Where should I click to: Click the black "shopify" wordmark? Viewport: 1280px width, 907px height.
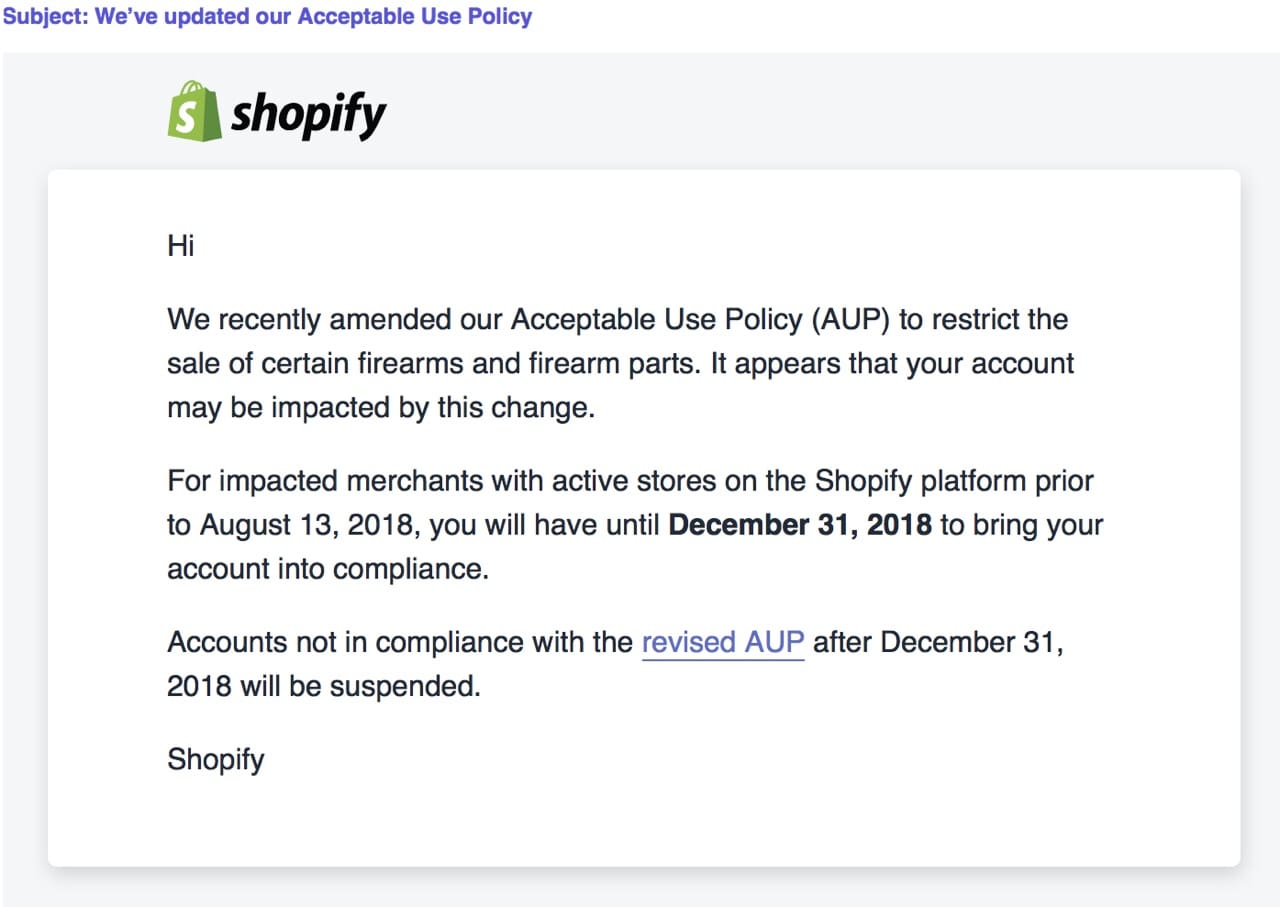tap(308, 115)
